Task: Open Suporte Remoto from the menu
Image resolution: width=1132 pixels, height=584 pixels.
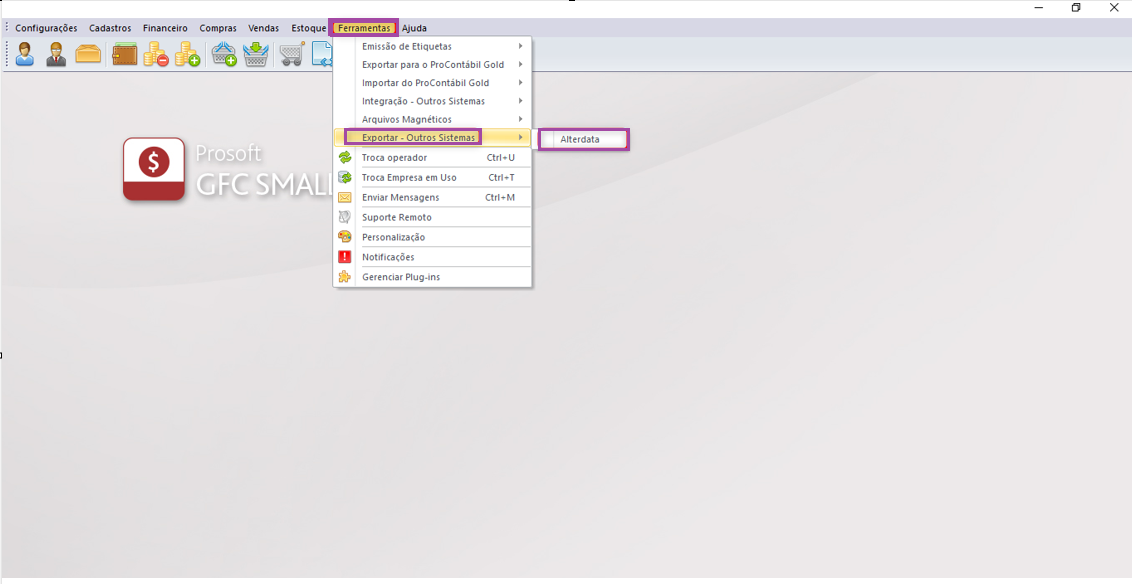Action: (432, 217)
